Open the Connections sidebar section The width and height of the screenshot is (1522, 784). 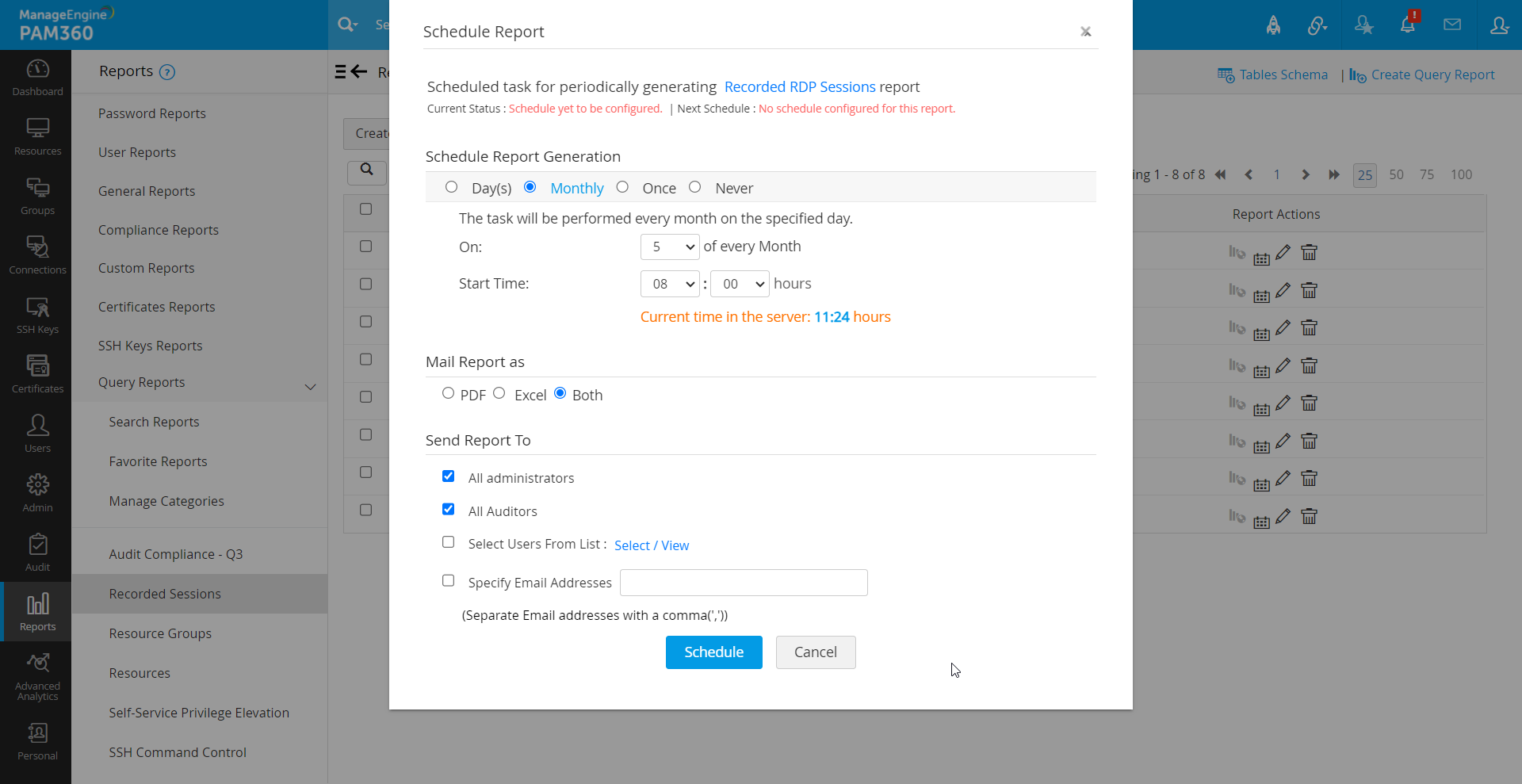tap(36, 254)
